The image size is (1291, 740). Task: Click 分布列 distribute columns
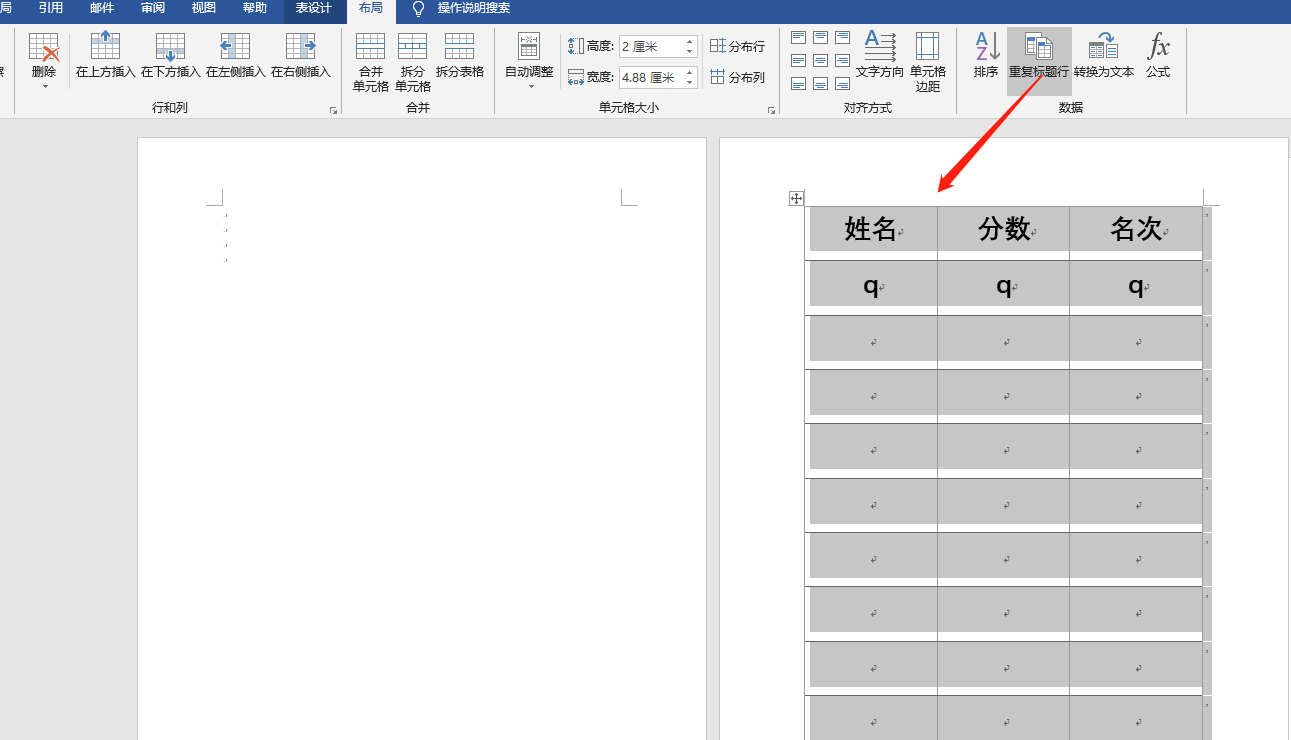click(737, 77)
